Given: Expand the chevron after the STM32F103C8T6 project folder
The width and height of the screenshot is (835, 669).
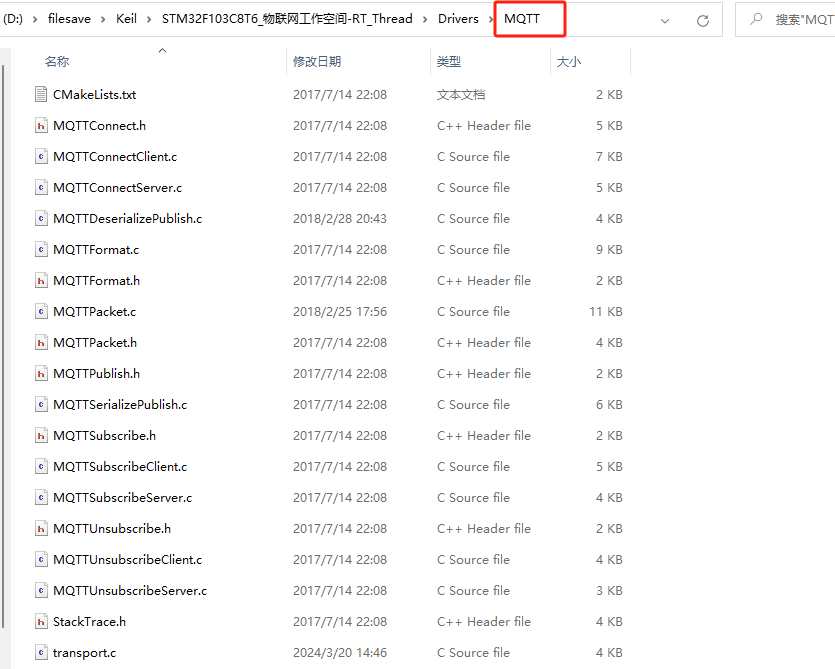Looking at the screenshot, I should click(x=425, y=19).
